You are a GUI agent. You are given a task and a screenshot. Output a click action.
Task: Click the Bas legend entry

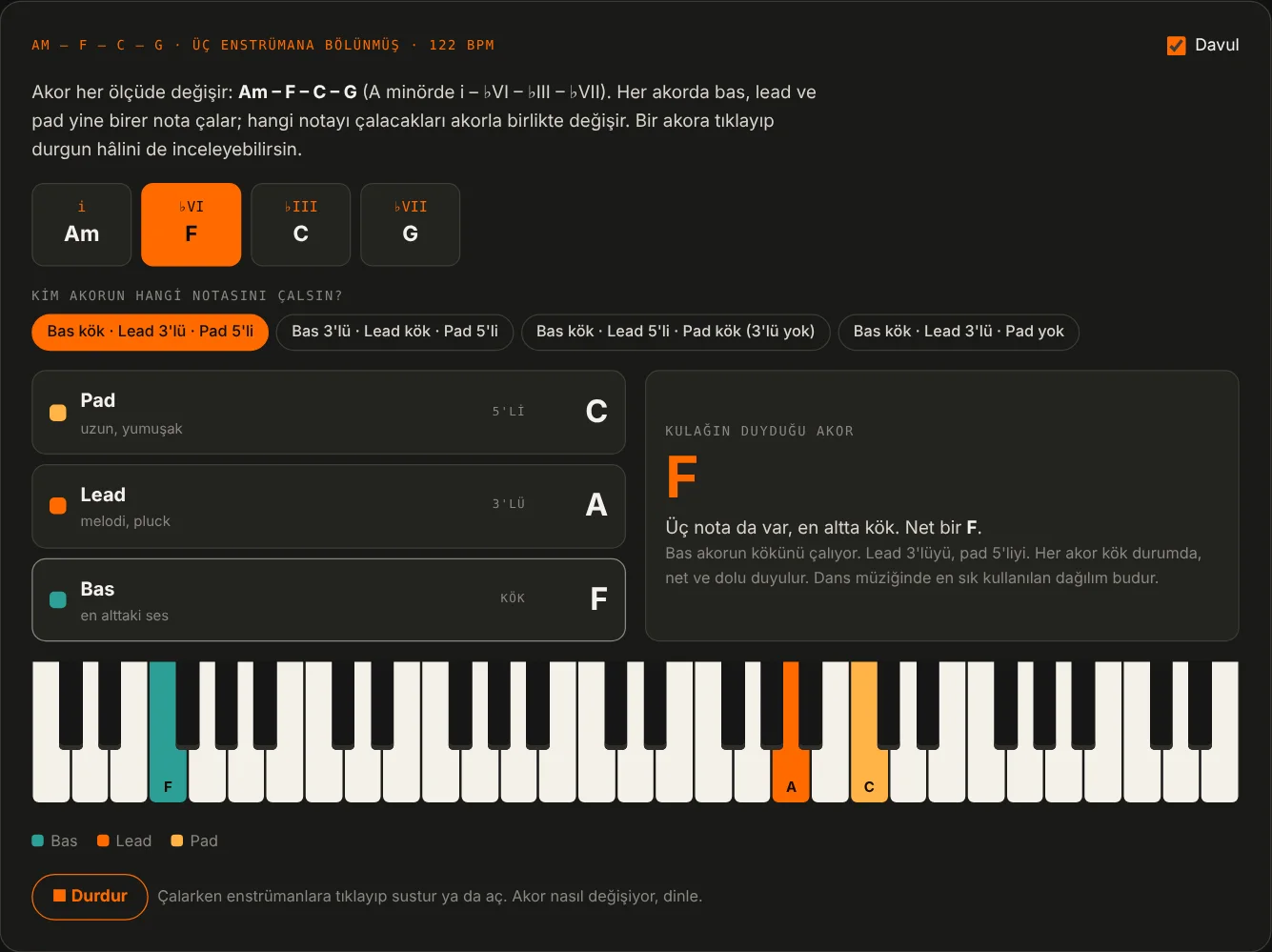click(54, 841)
